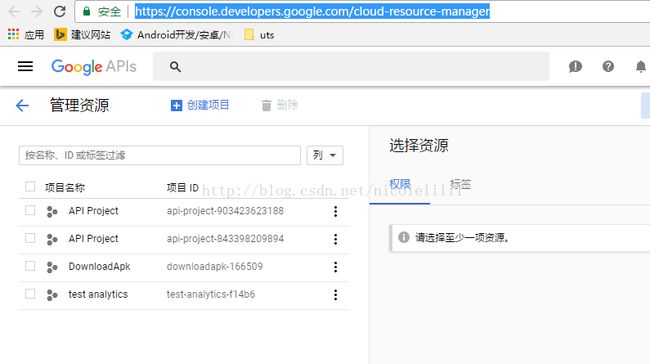Click the green secure lock icon
The image size is (650, 364).
coord(86,11)
